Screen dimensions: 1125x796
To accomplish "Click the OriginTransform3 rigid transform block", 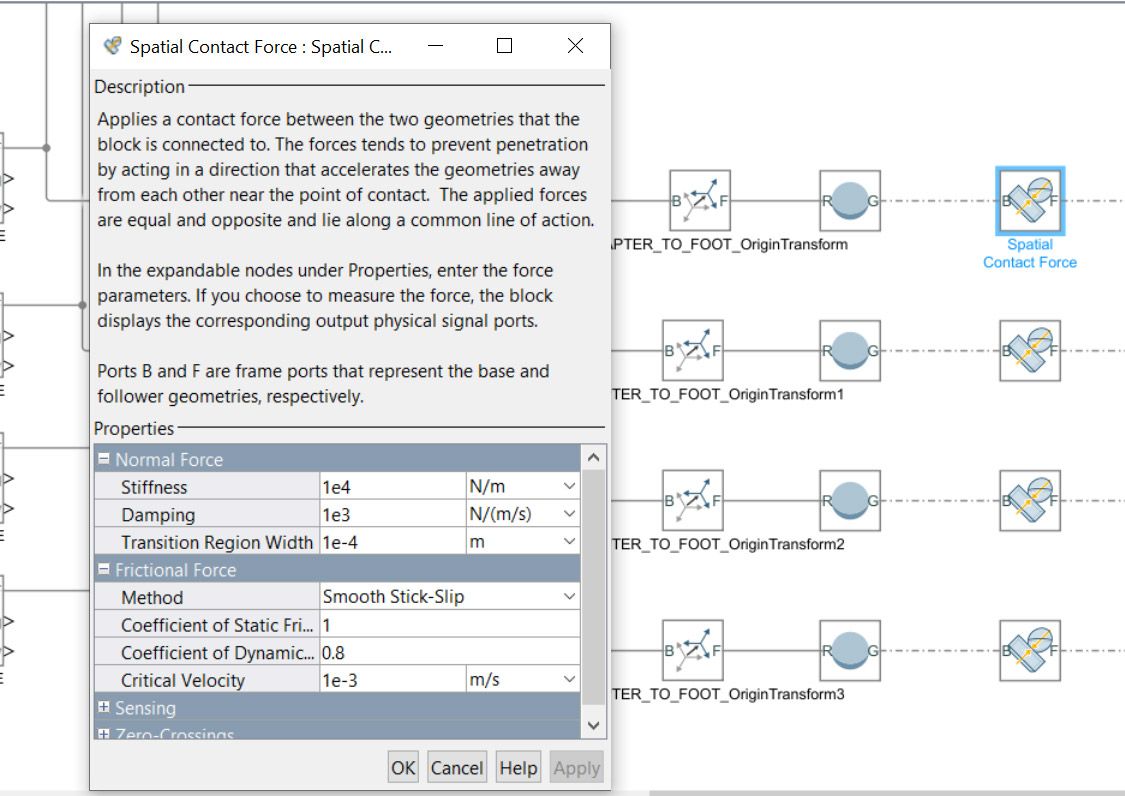I will tap(692, 651).
